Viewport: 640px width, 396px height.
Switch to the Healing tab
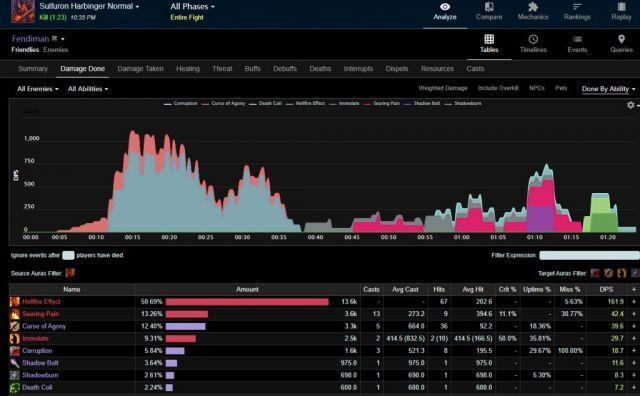pos(188,69)
